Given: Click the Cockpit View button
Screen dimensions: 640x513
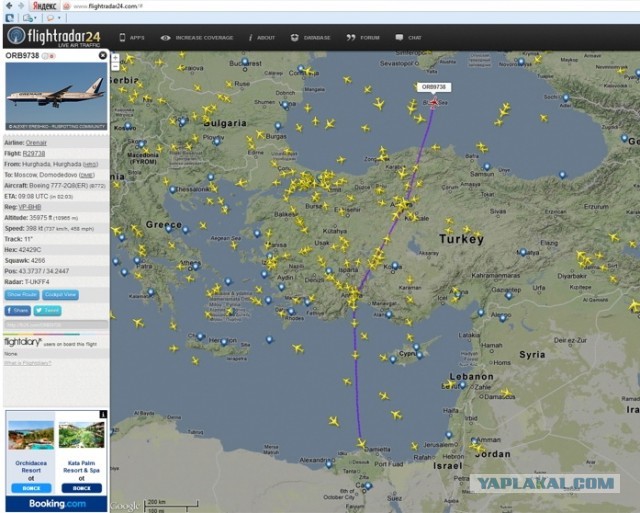Looking at the screenshot, I should coord(60,295).
